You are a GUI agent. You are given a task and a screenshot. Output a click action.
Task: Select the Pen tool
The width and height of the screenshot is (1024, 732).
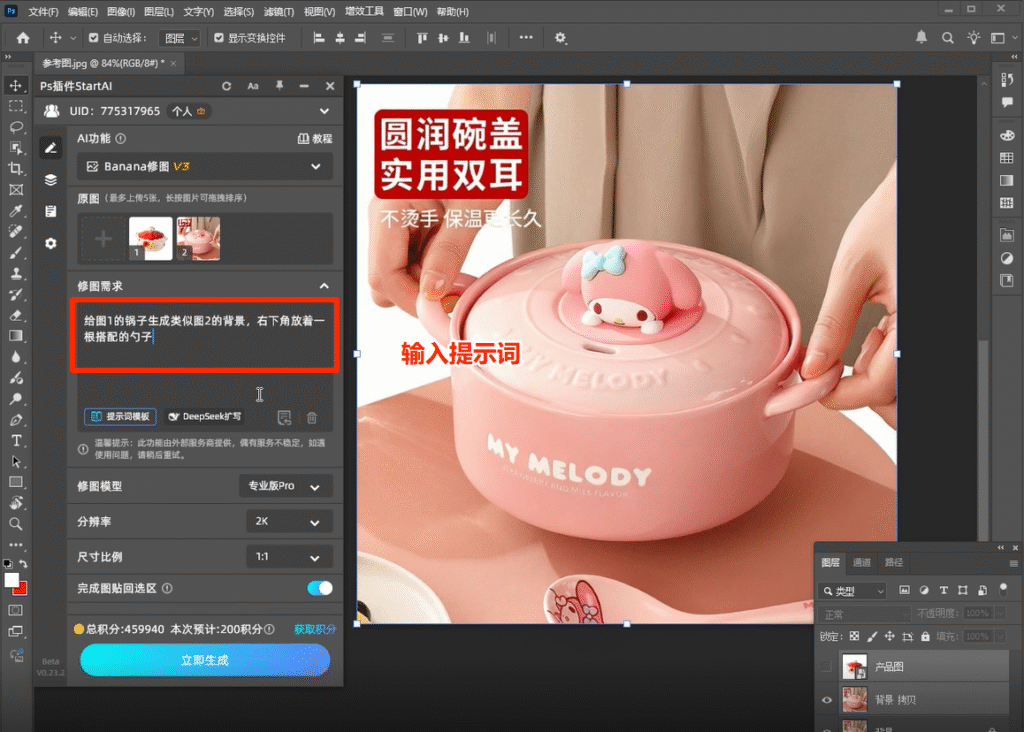pos(16,420)
